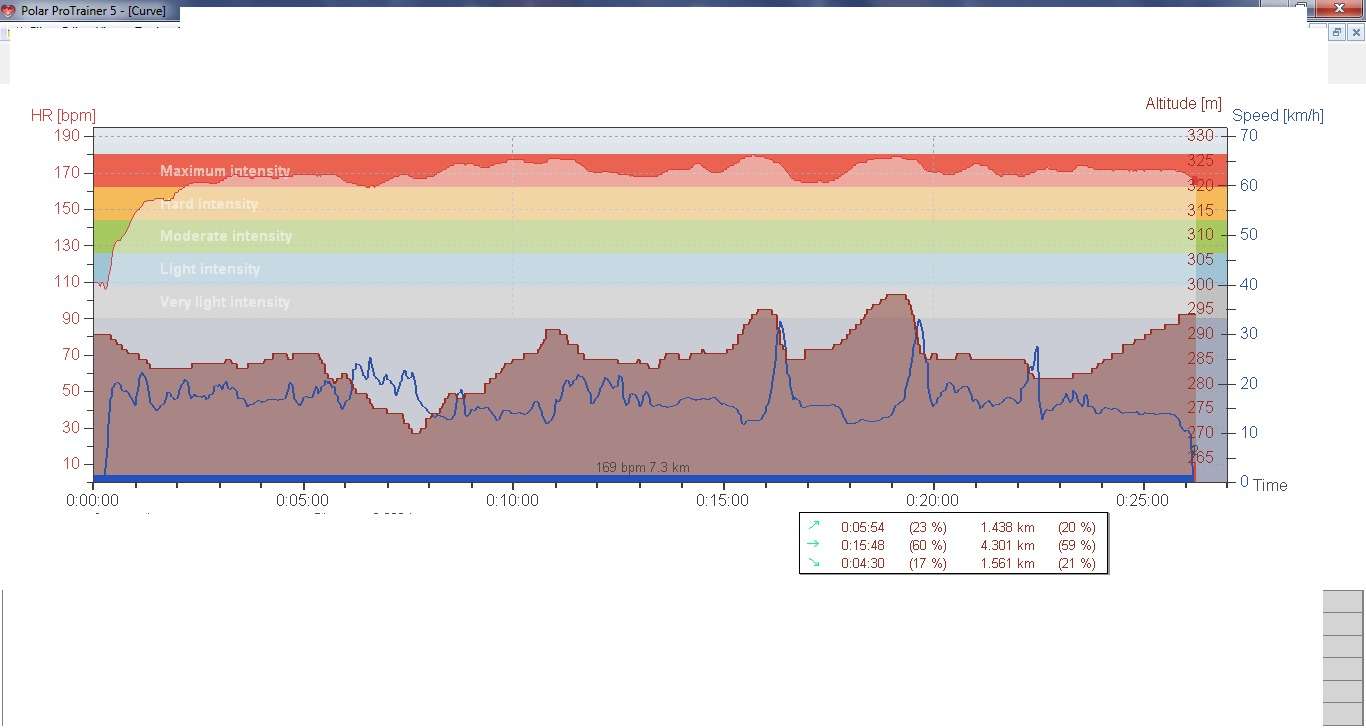1366x728 pixels.
Task: Click the downhill duration value 0:04:30
Action: tap(864, 563)
